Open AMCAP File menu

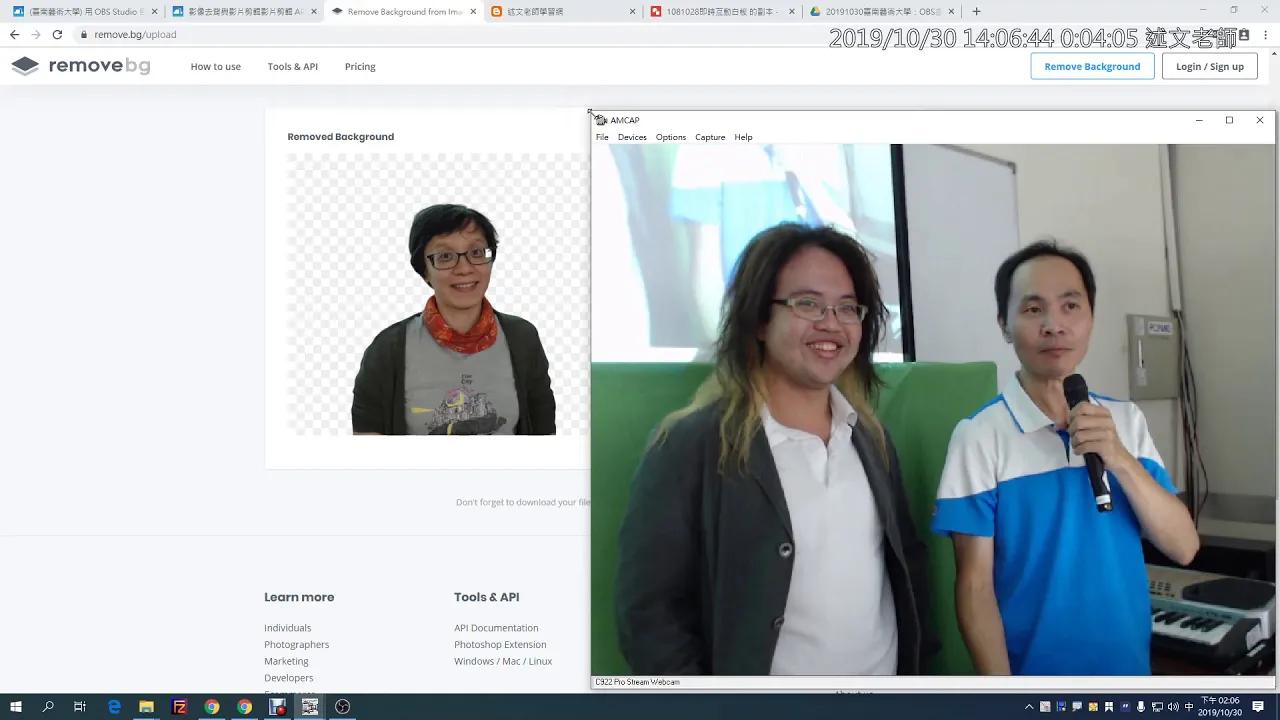602,137
